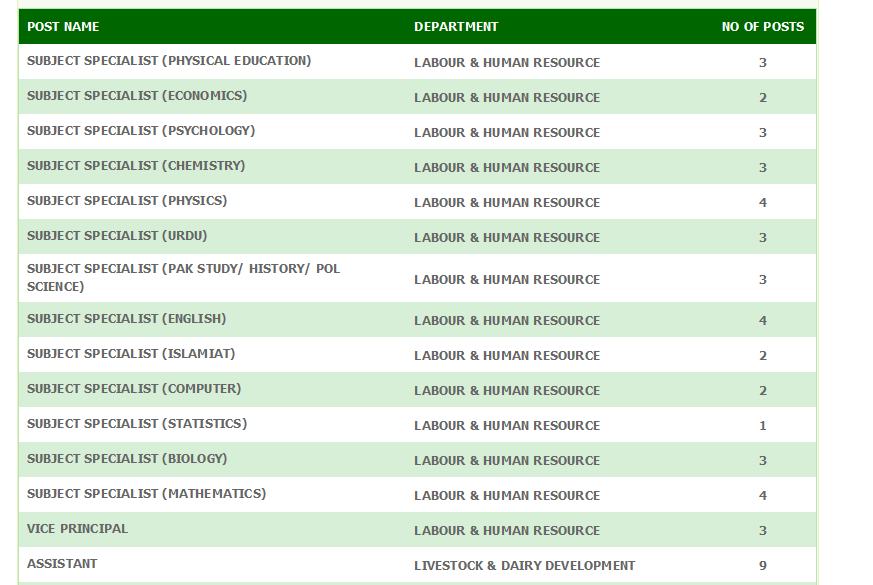Click post count 4 for English
873x585 pixels.
[x=763, y=321]
